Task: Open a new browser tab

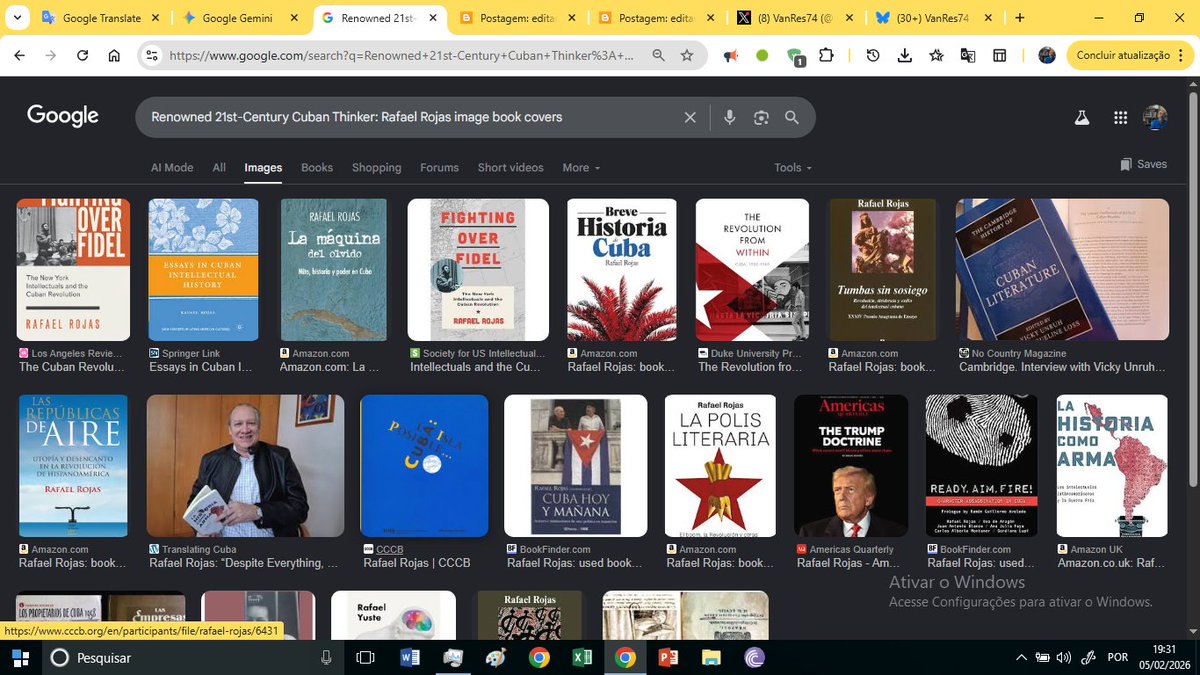Action: 1019,18
